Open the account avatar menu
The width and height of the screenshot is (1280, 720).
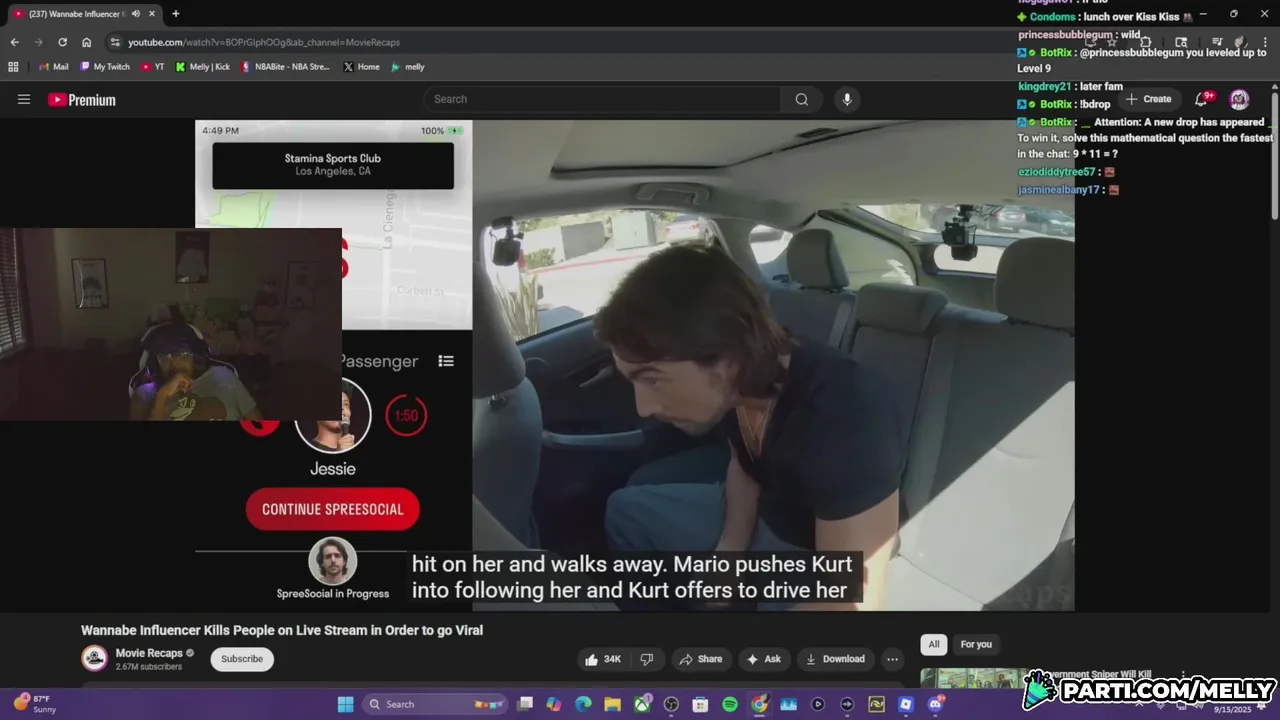click(x=1239, y=99)
